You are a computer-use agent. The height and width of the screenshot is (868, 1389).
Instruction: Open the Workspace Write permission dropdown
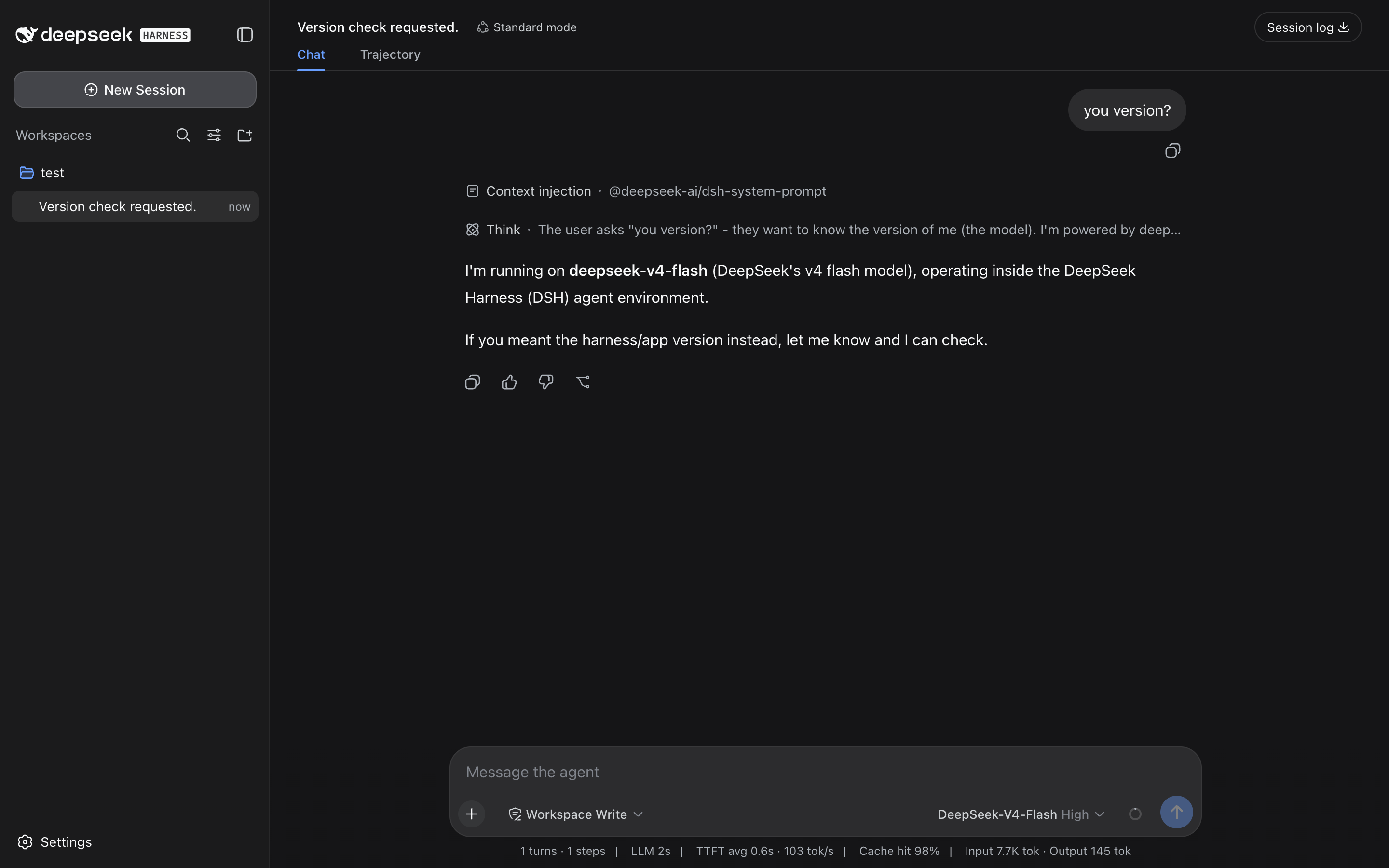[x=576, y=814]
